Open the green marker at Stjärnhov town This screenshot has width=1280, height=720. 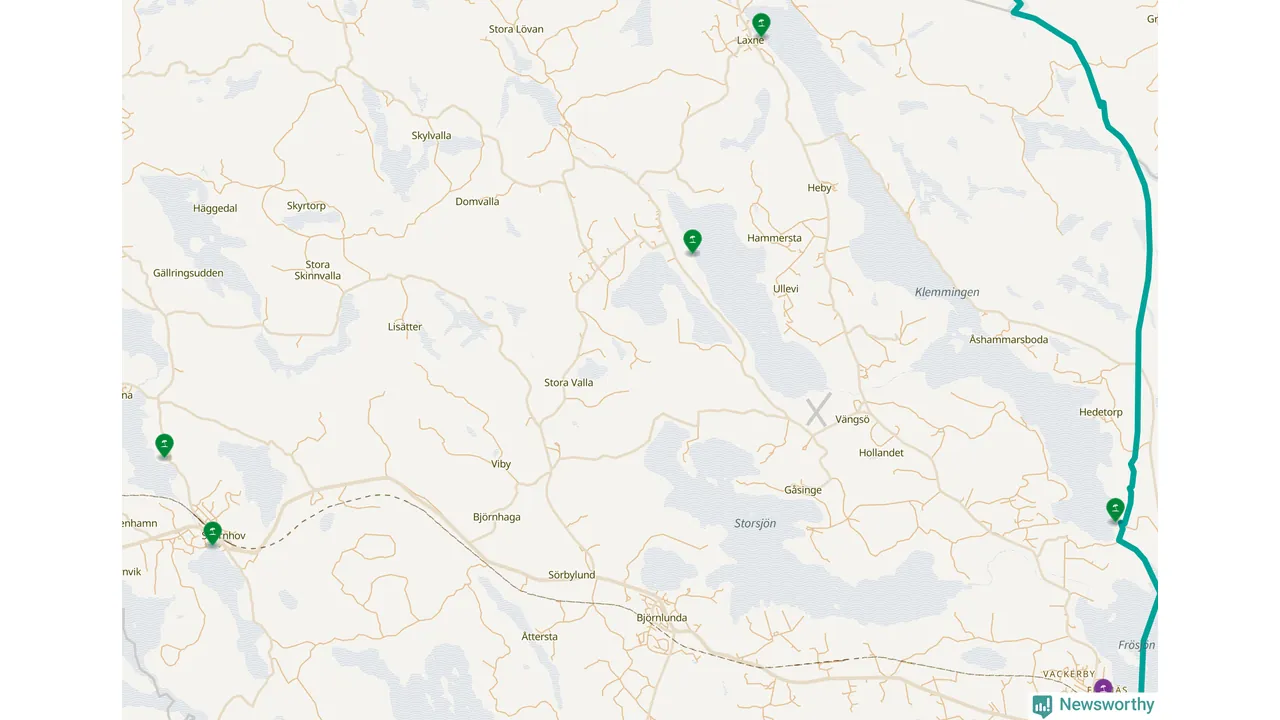pos(212,532)
